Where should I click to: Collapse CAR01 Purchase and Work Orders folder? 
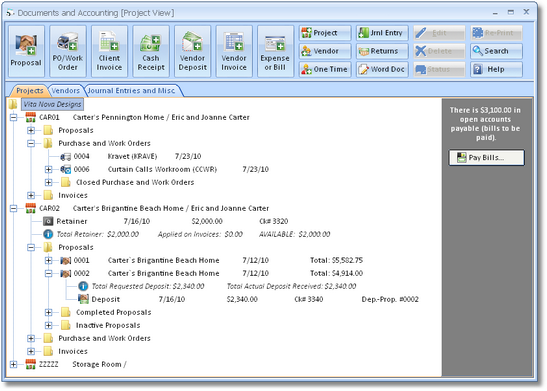tap(31, 143)
